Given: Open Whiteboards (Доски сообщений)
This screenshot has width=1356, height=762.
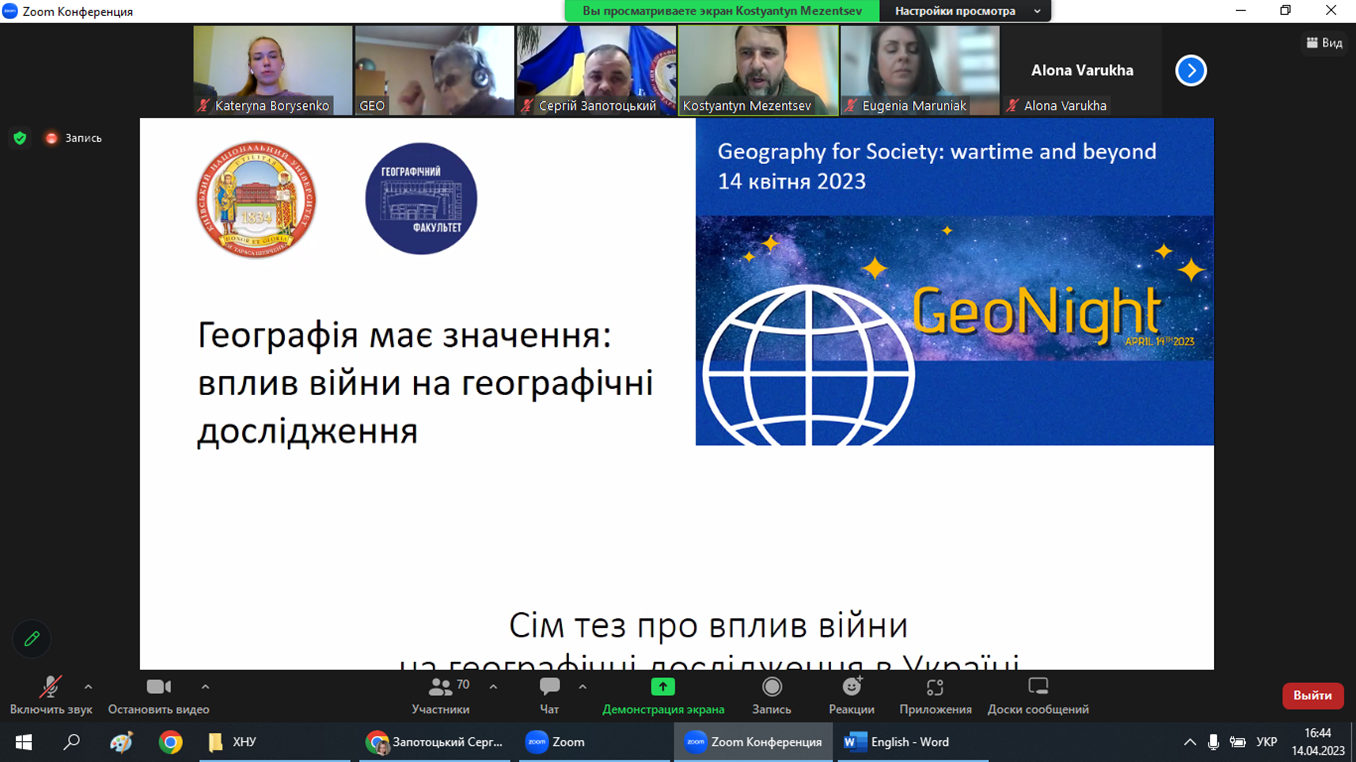Looking at the screenshot, I should click(1037, 688).
